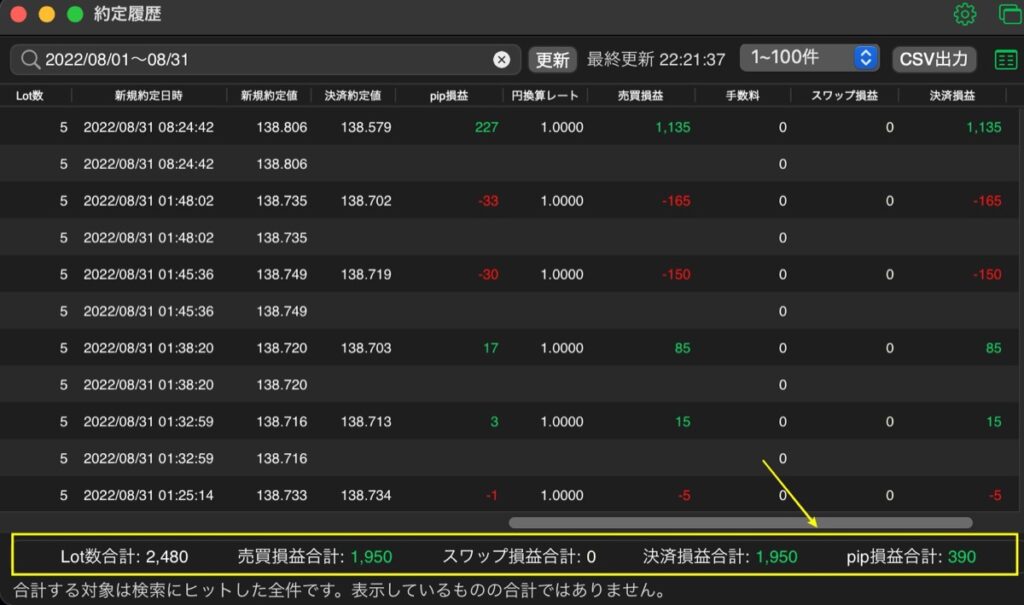This screenshot has width=1024, height=605.
Task: Click the Lot数合計 2,480 total
Action: [124, 557]
